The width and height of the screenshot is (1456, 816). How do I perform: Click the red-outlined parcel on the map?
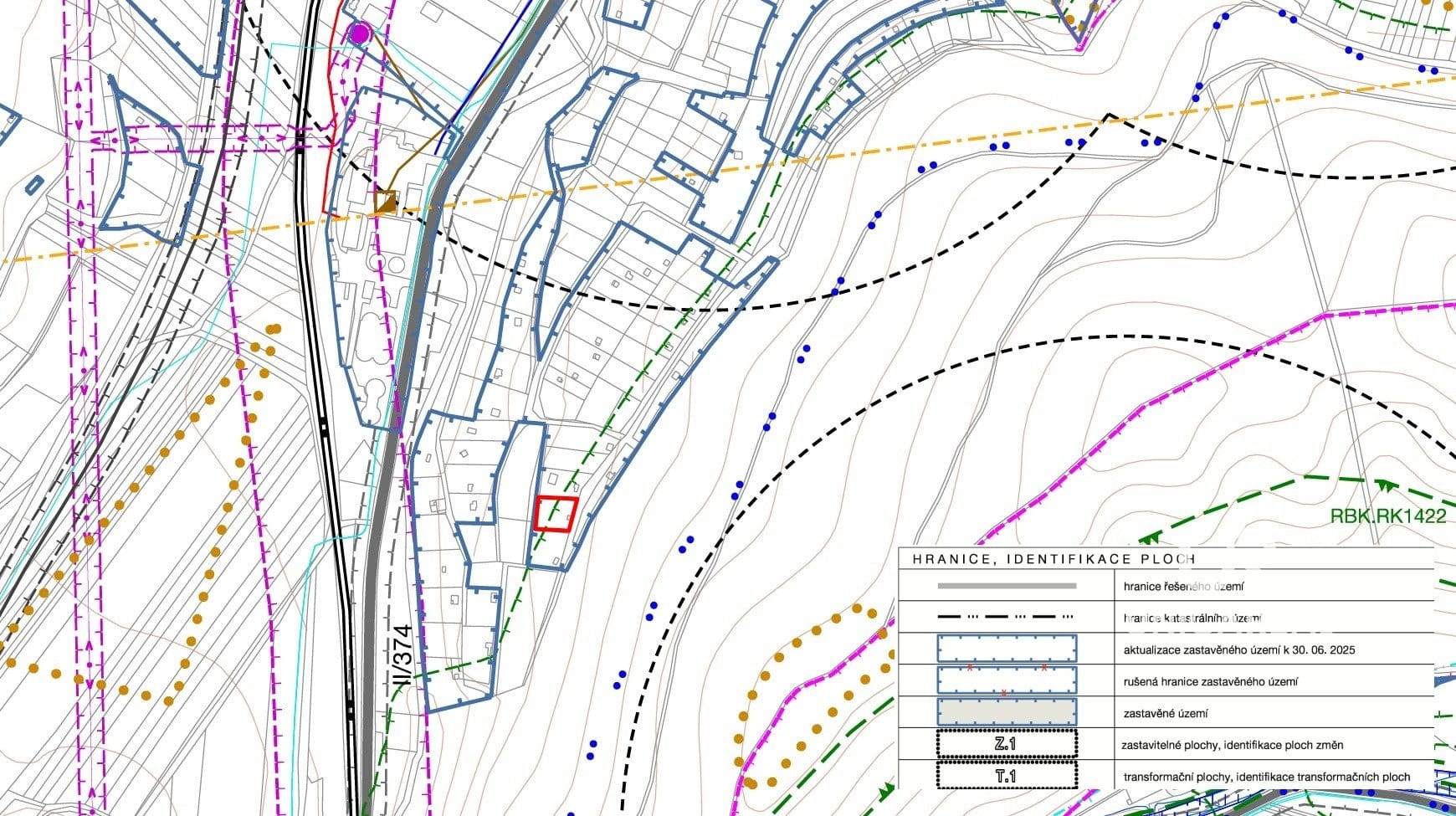point(556,514)
